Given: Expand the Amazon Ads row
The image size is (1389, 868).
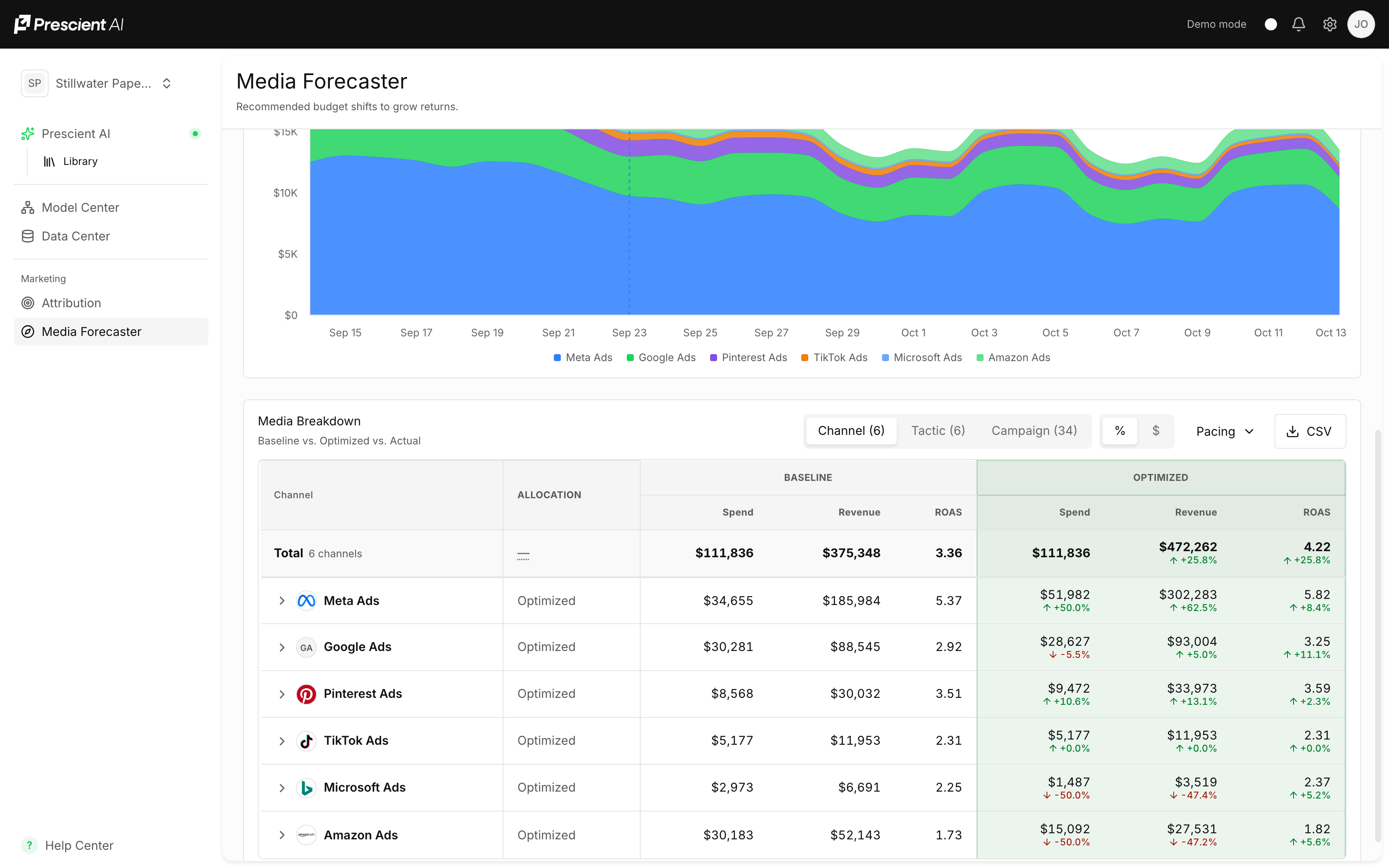Looking at the screenshot, I should [x=282, y=835].
